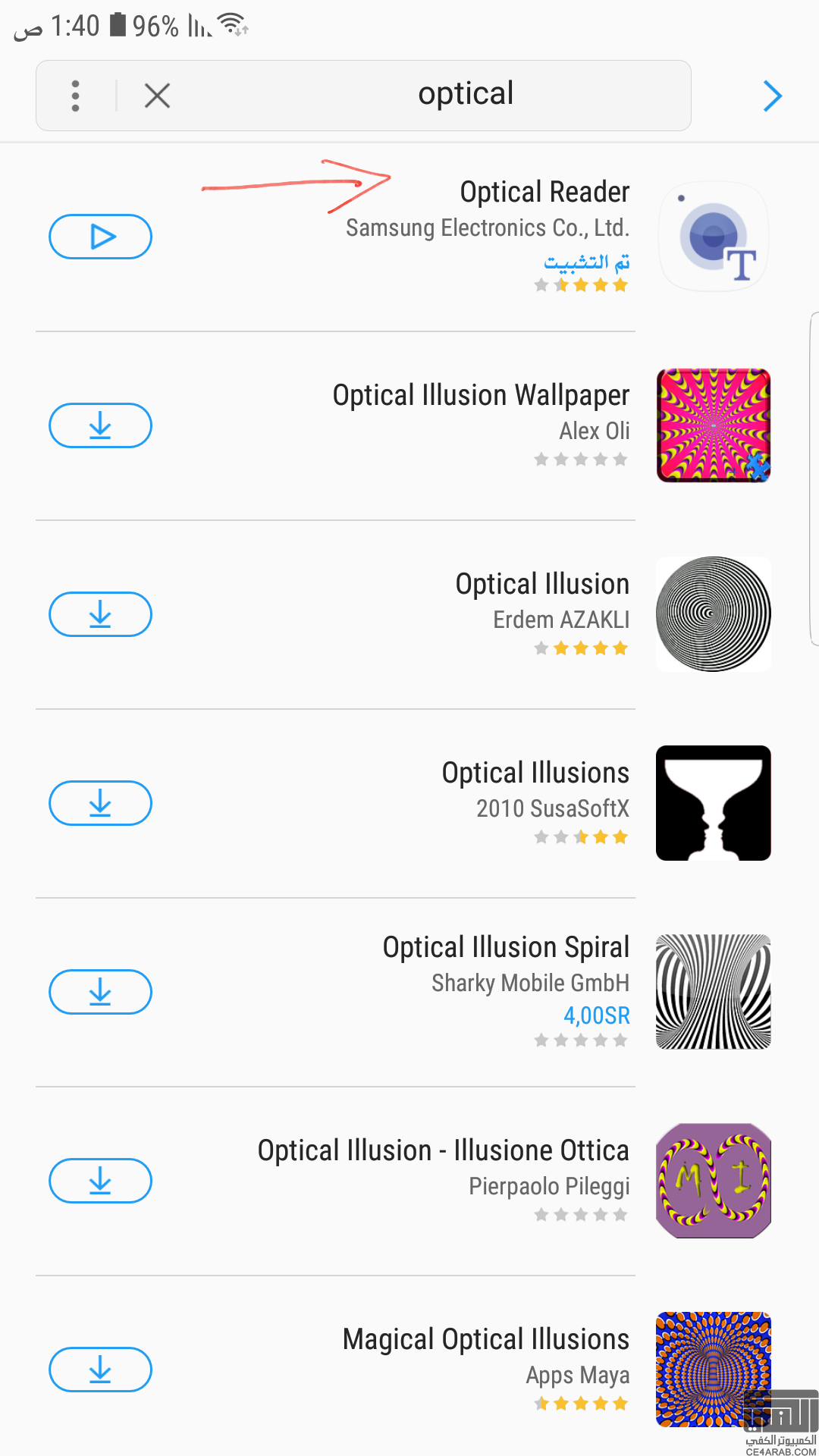This screenshot has height=1456, width=819.
Task: Download Optical Illusion by Erdem AZAKLI
Action: pos(101,614)
